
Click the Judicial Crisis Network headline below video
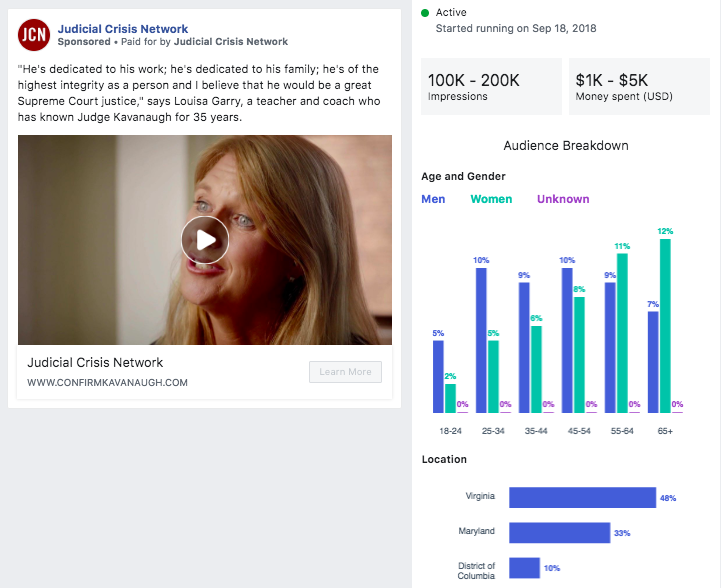(95, 362)
